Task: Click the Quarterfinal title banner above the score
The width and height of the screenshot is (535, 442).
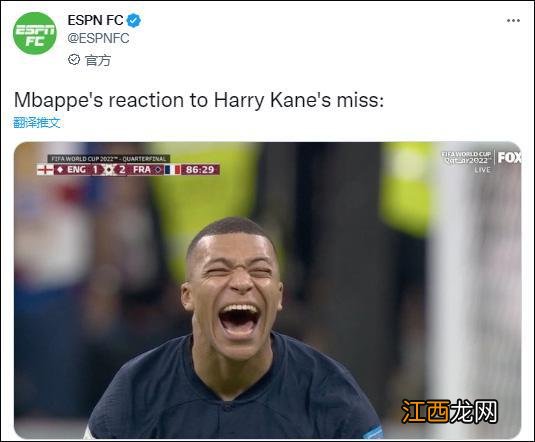Action: [109, 159]
